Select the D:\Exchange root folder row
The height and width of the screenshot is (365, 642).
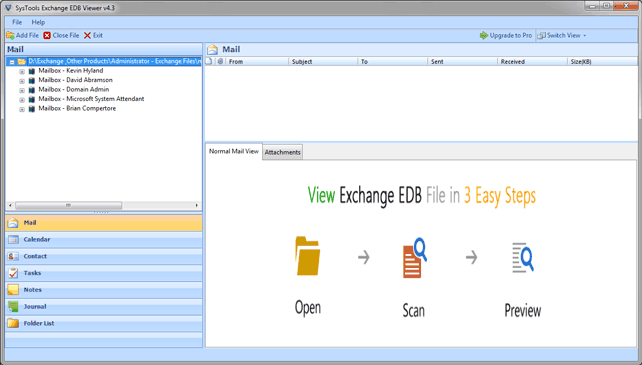(114, 61)
